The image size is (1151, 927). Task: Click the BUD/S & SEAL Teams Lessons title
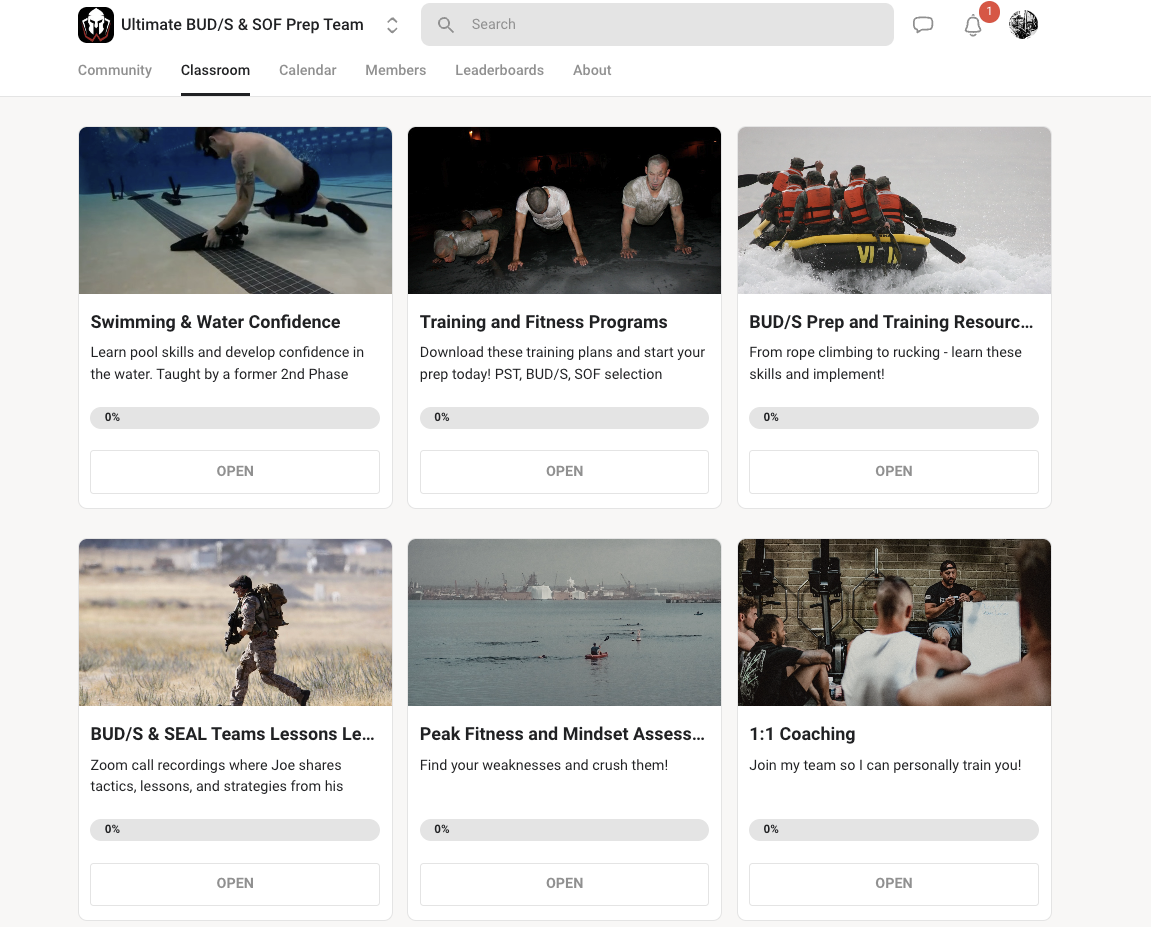point(233,734)
